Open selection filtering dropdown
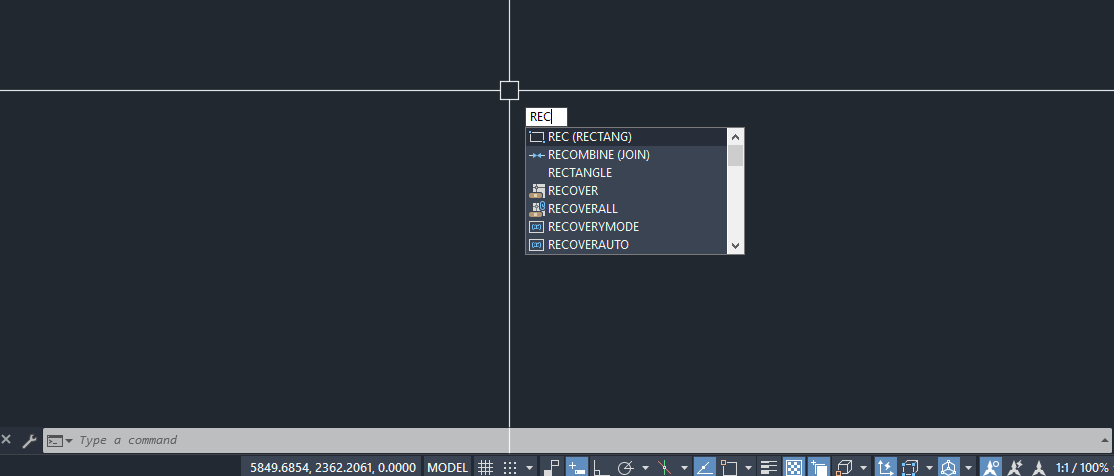This screenshot has width=1114, height=476. coord(929,468)
